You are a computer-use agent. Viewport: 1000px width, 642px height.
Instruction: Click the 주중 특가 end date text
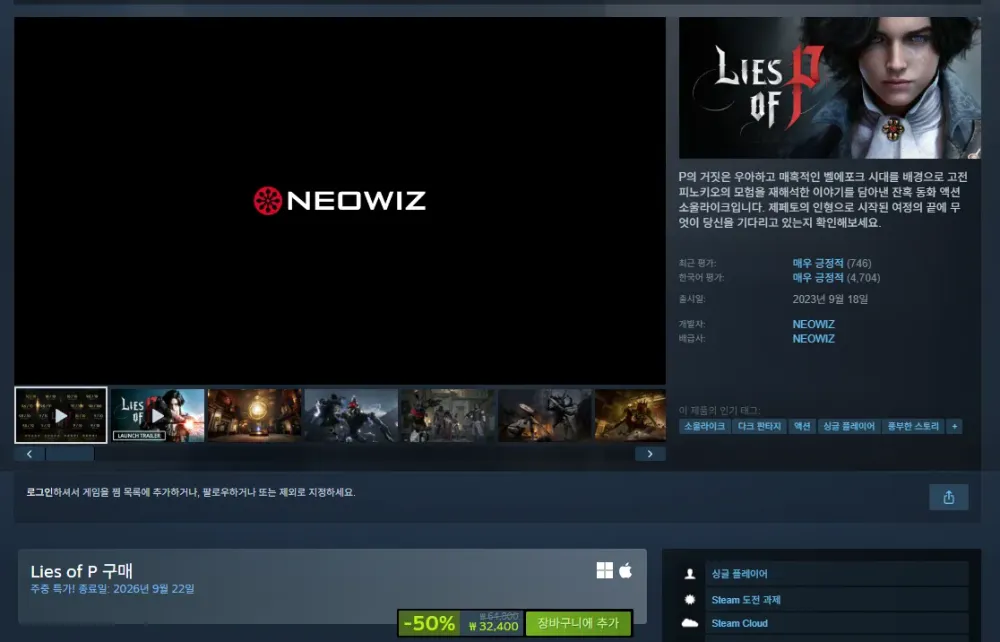click(112, 588)
